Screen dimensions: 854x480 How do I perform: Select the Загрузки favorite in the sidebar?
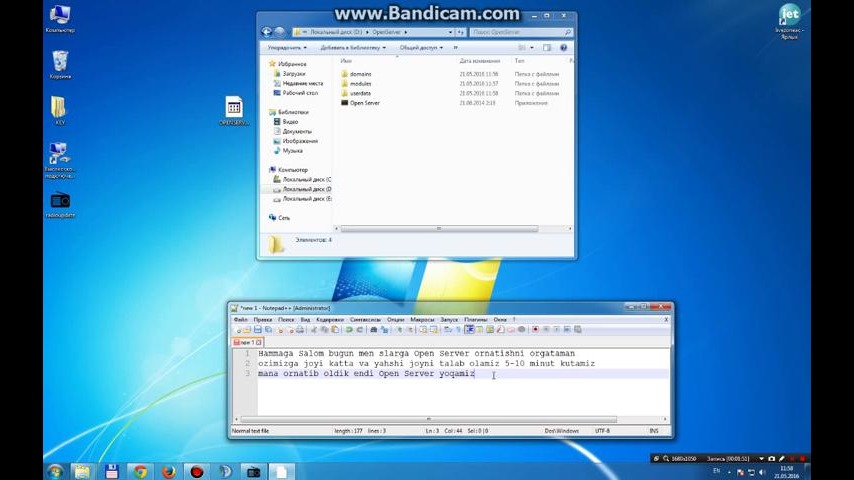point(294,74)
